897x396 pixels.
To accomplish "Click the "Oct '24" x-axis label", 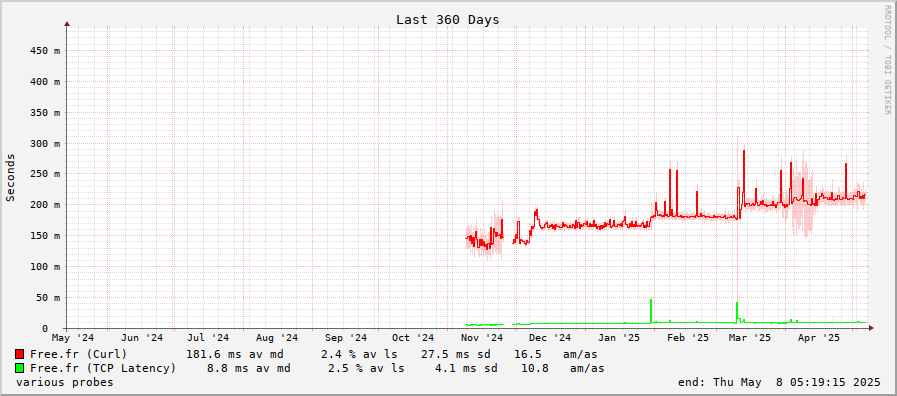I will click(x=413, y=338).
